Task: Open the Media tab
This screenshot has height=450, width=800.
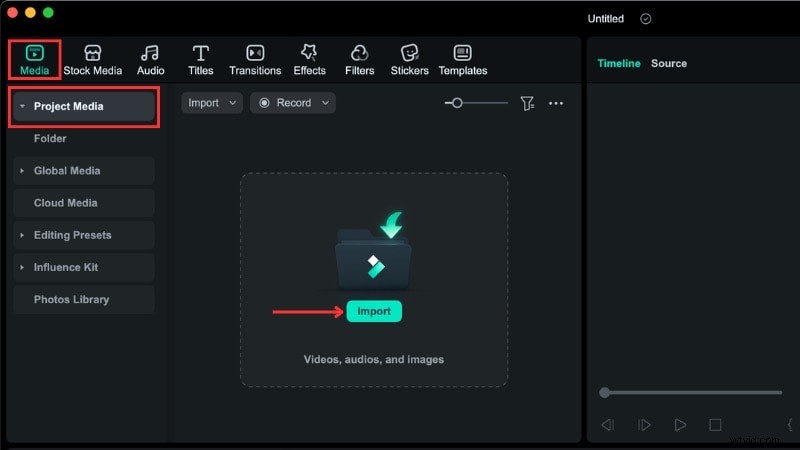Action: (34, 60)
